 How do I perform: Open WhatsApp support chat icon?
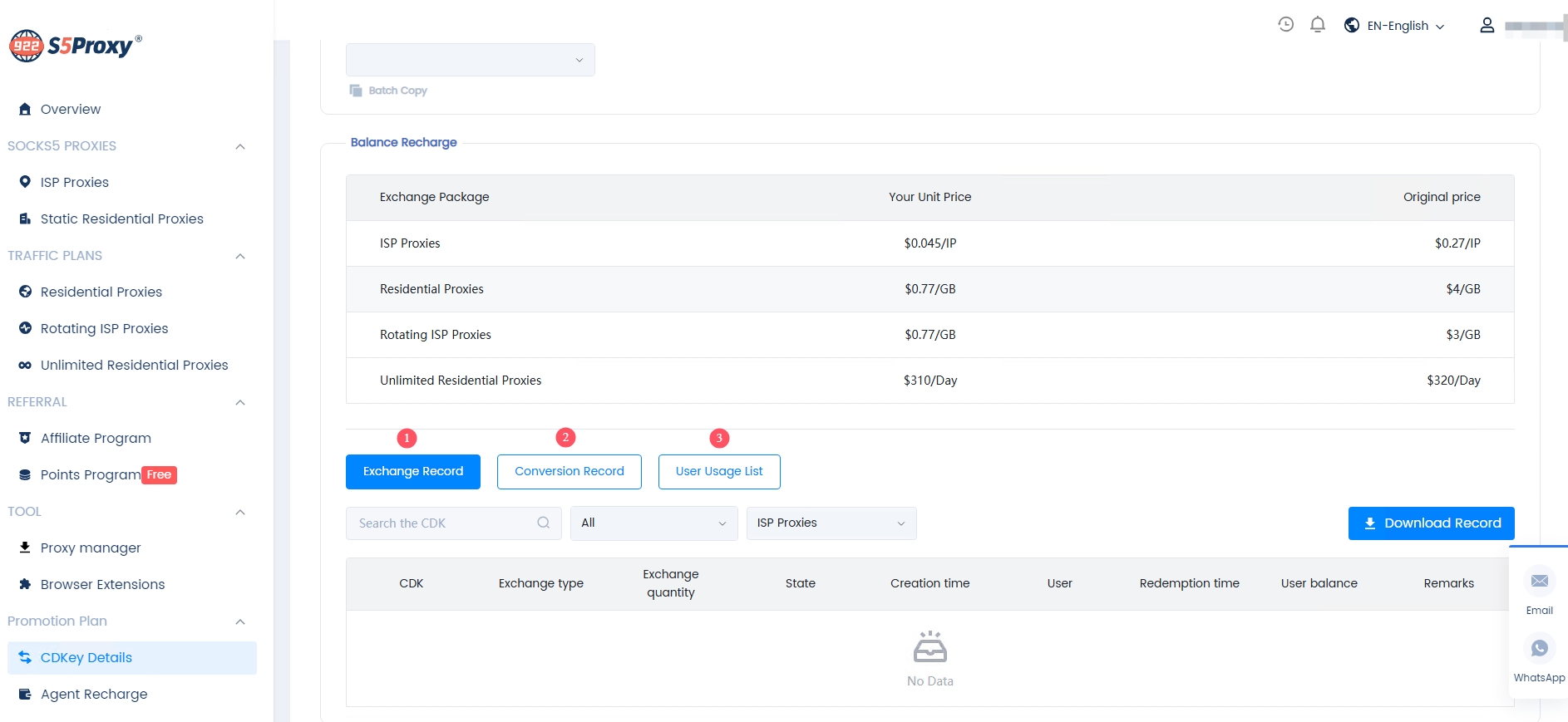click(1539, 649)
